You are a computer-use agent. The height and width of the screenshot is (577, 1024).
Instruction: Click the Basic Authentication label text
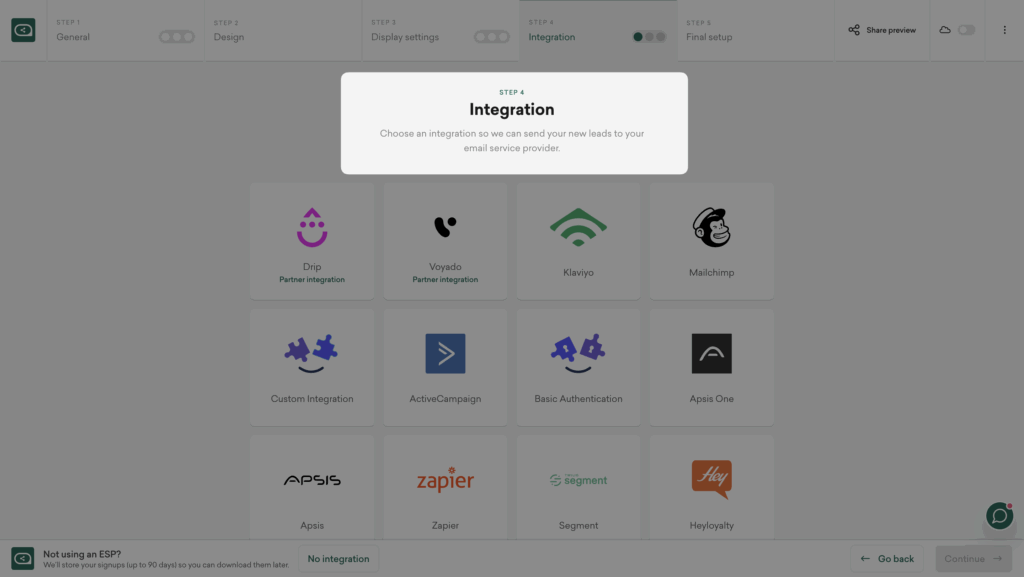(x=578, y=399)
